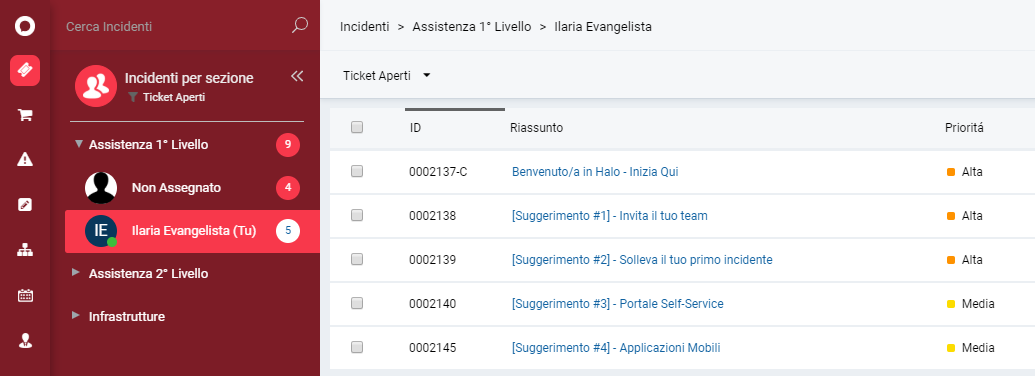The image size is (1035, 376).
Task: Click the search magnifier icon
Action: click(x=300, y=26)
